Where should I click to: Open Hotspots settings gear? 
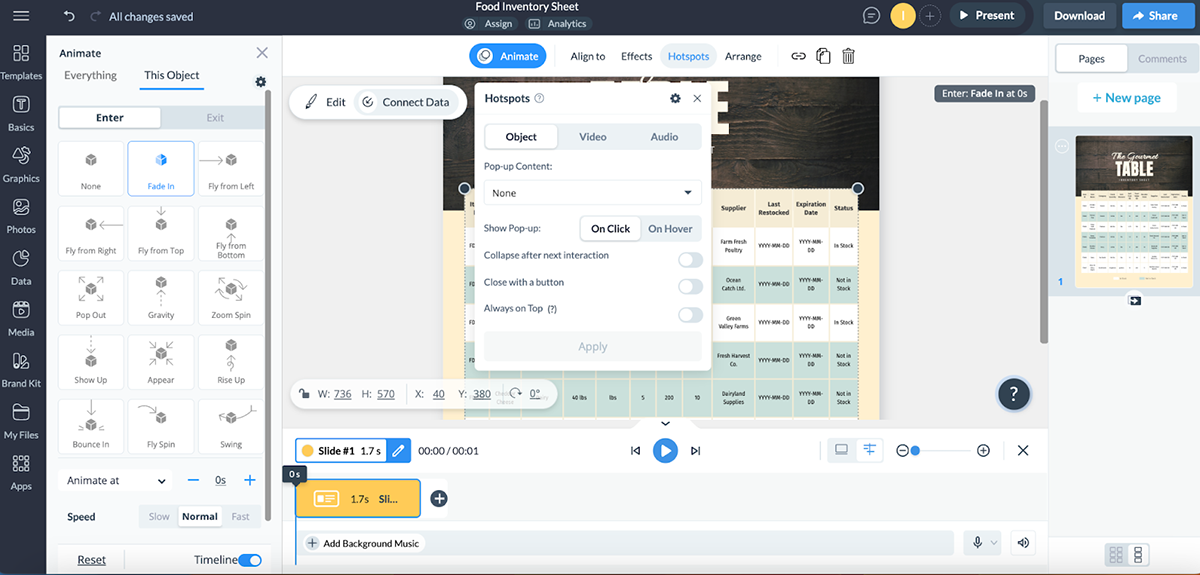point(675,98)
